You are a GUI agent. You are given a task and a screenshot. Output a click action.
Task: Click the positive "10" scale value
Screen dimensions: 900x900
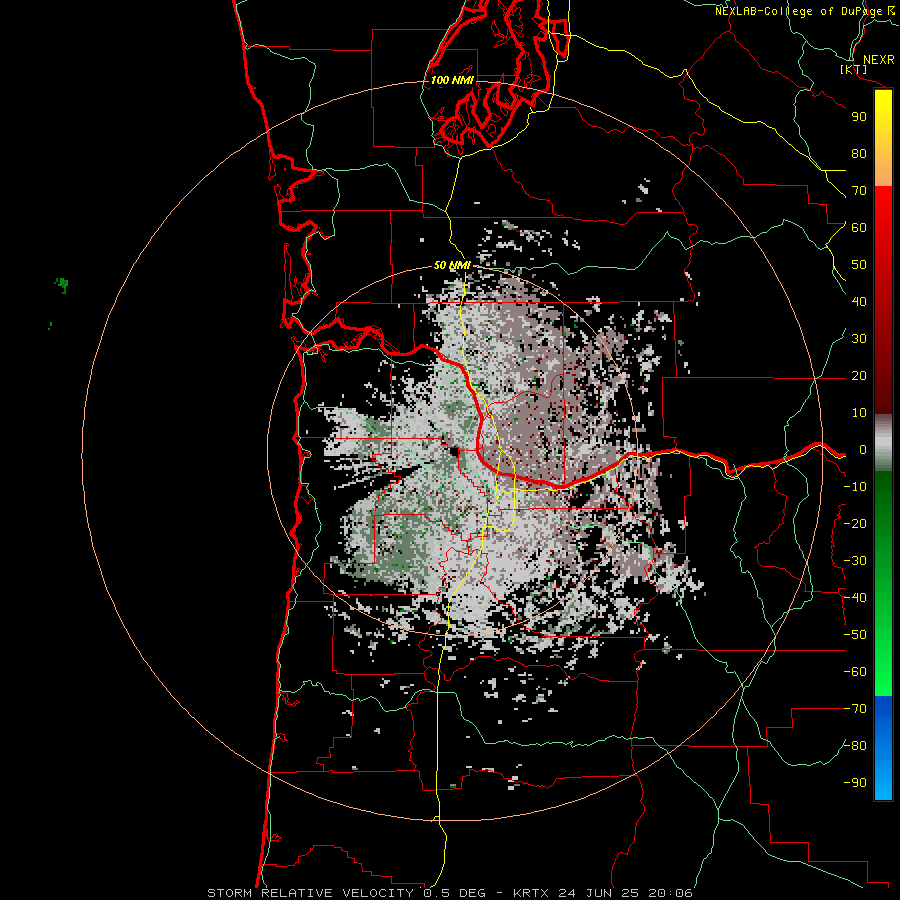click(859, 413)
